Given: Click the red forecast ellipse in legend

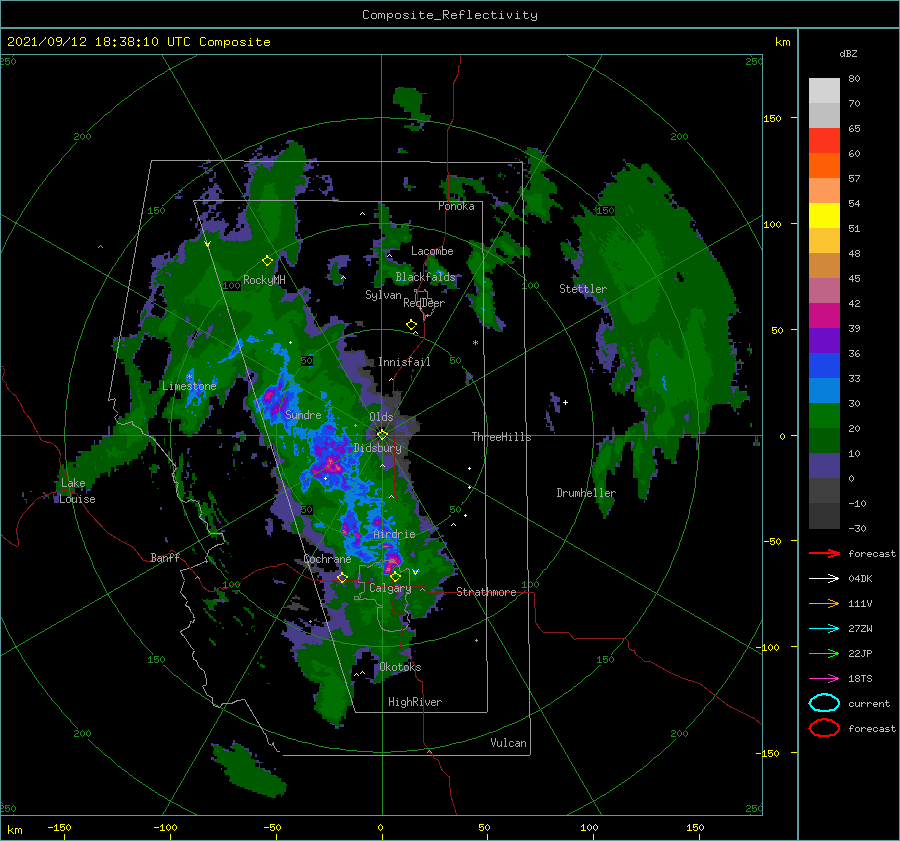Looking at the screenshot, I should [x=824, y=728].
